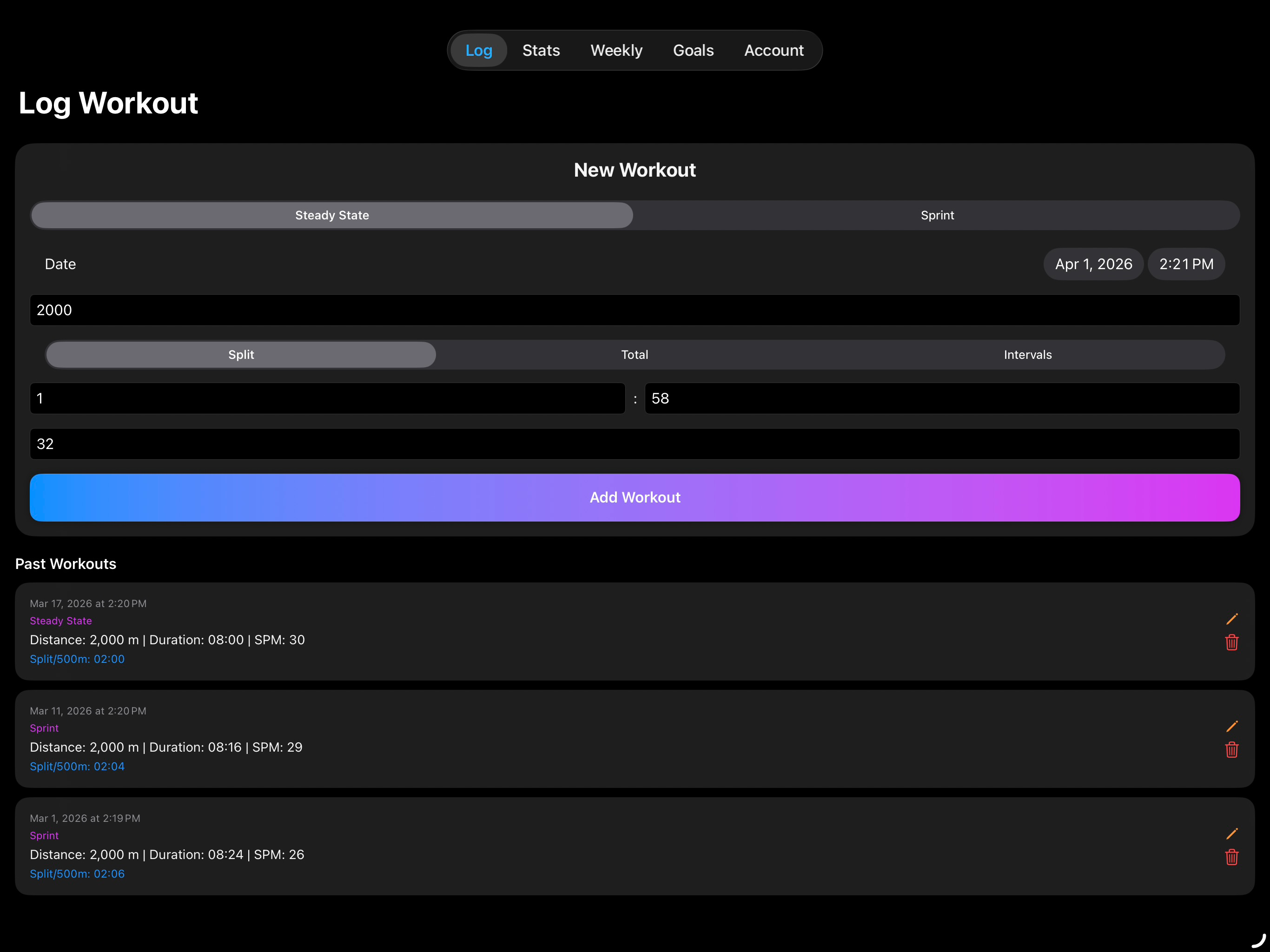Click the 'Mar 1, 2026 at 2:19 PM' timestamp
Viewport: 1270px width, 952px height.
click(x=85, y=818)
